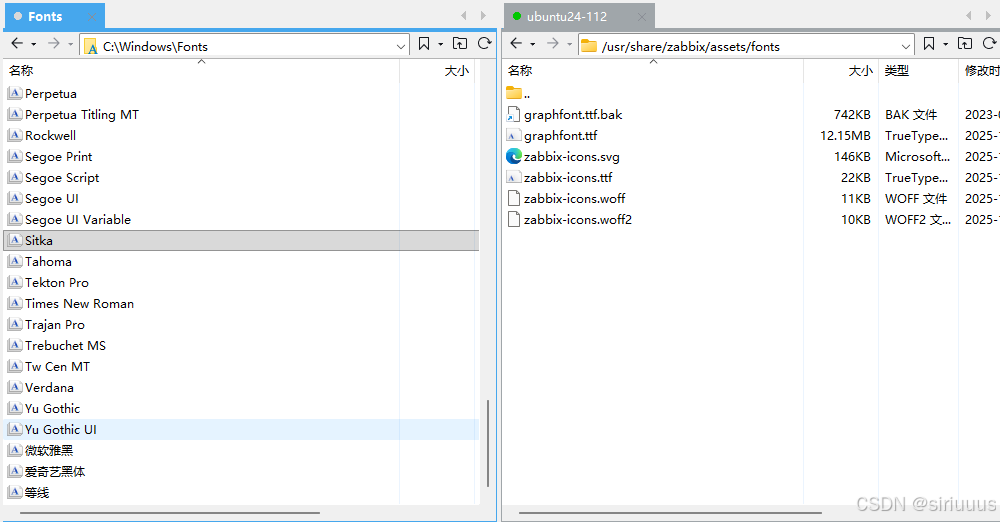
Task: Select the Segoe Script font
Action: point(62,178)
